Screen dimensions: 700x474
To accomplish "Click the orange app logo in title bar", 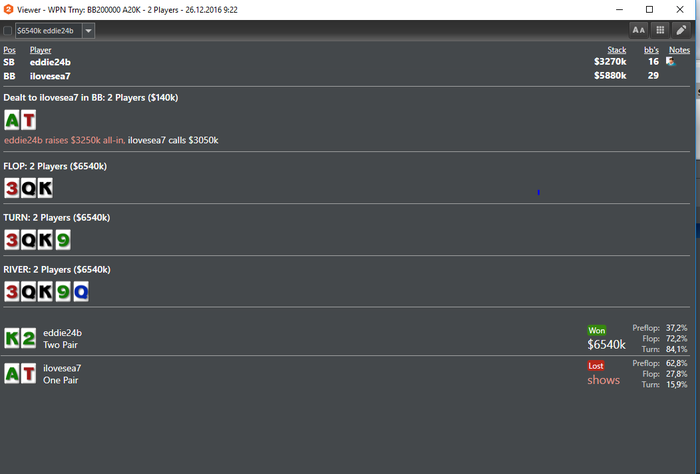I will click(x=8, y=9).
